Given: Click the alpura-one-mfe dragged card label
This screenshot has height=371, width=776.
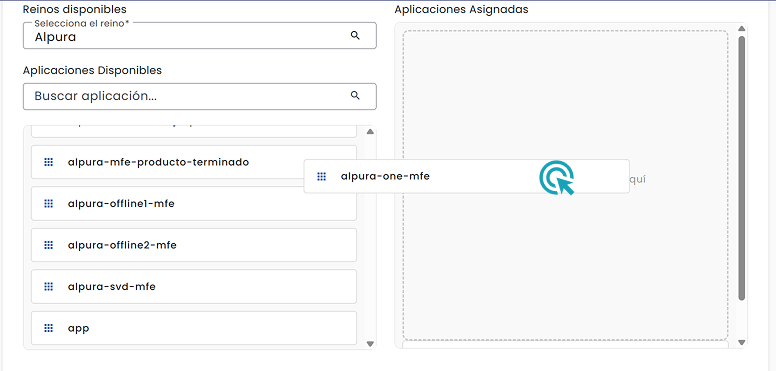Looking at the screenshot, I should pyautogui.click(x=385, y=176).
